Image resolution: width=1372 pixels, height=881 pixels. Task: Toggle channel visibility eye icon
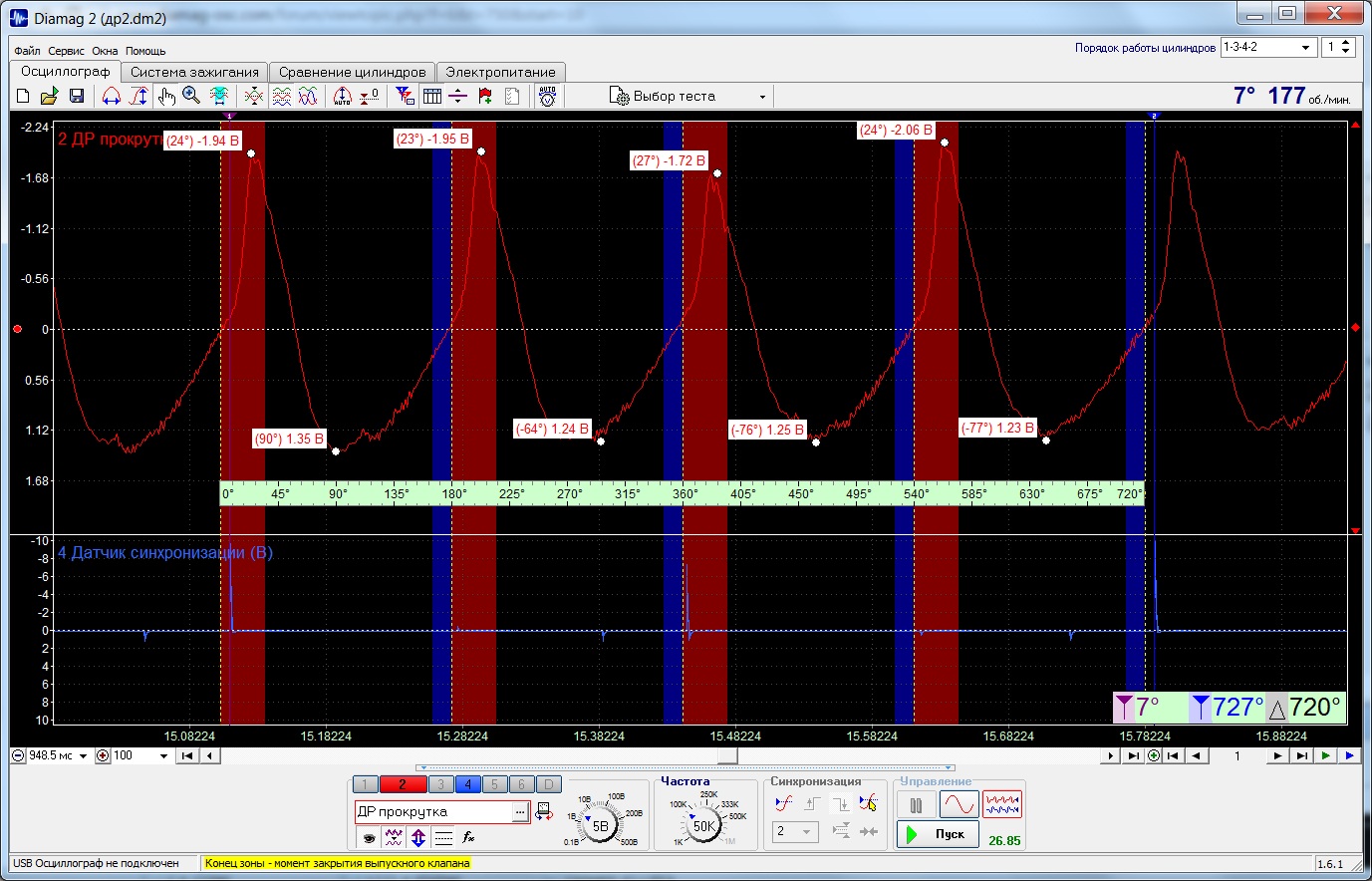tap(369, 837)
